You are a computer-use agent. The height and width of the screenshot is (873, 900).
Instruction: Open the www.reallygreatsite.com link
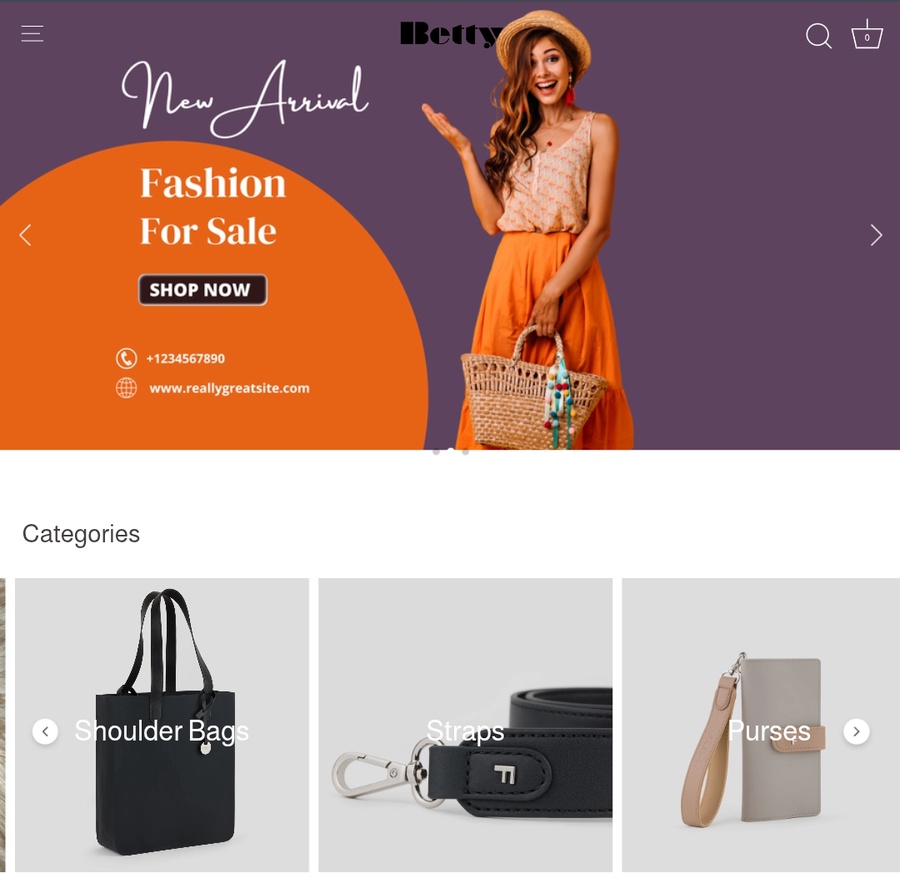click(229, 388)
